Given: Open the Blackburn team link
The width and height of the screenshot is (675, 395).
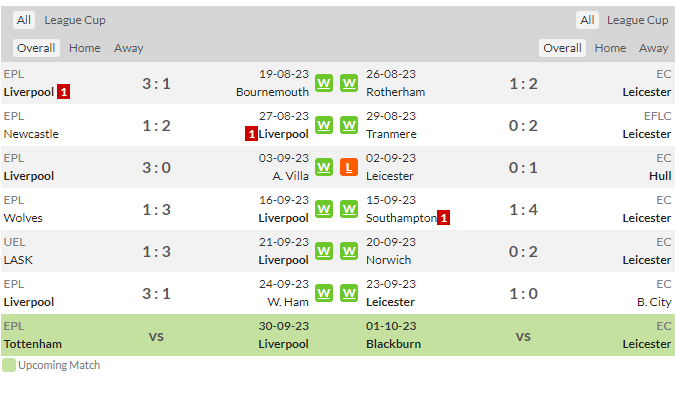Looking at the screenshot, I should (393, 344).
